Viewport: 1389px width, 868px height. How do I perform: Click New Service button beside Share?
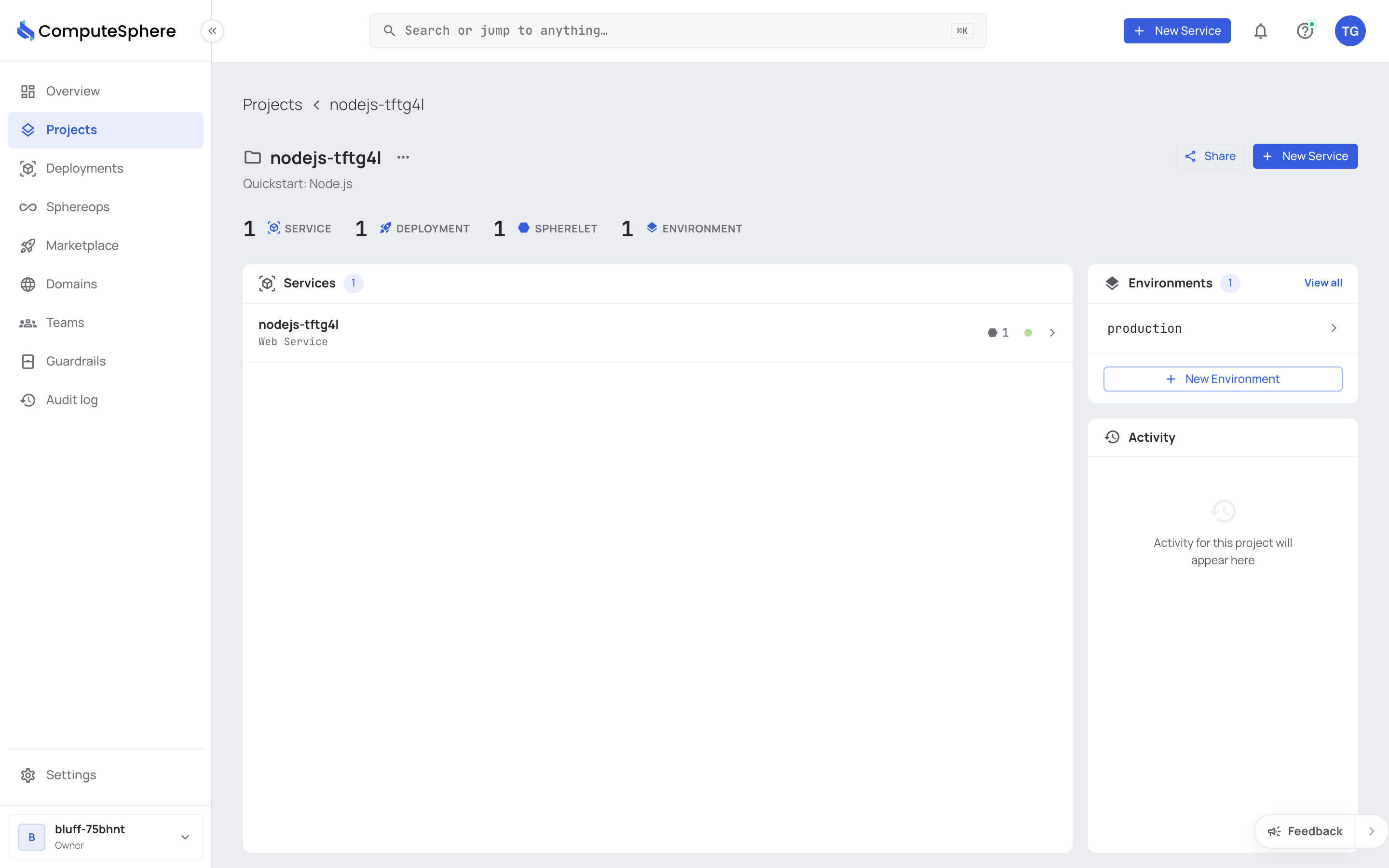pos(1305,156)
